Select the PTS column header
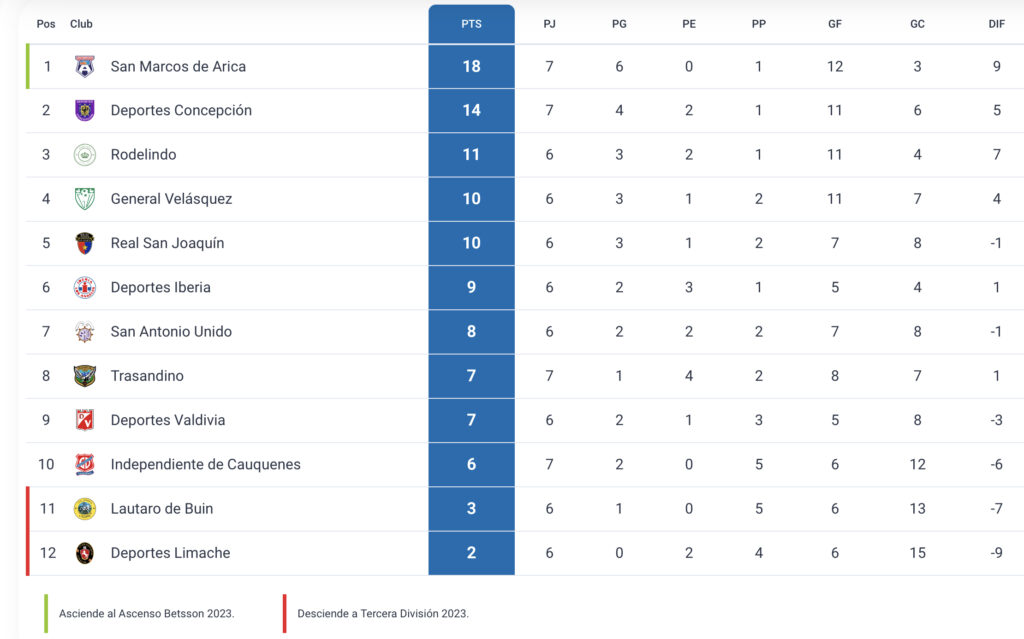The width and height of the screenshot is (1024, 639). (x=471, y=24)
